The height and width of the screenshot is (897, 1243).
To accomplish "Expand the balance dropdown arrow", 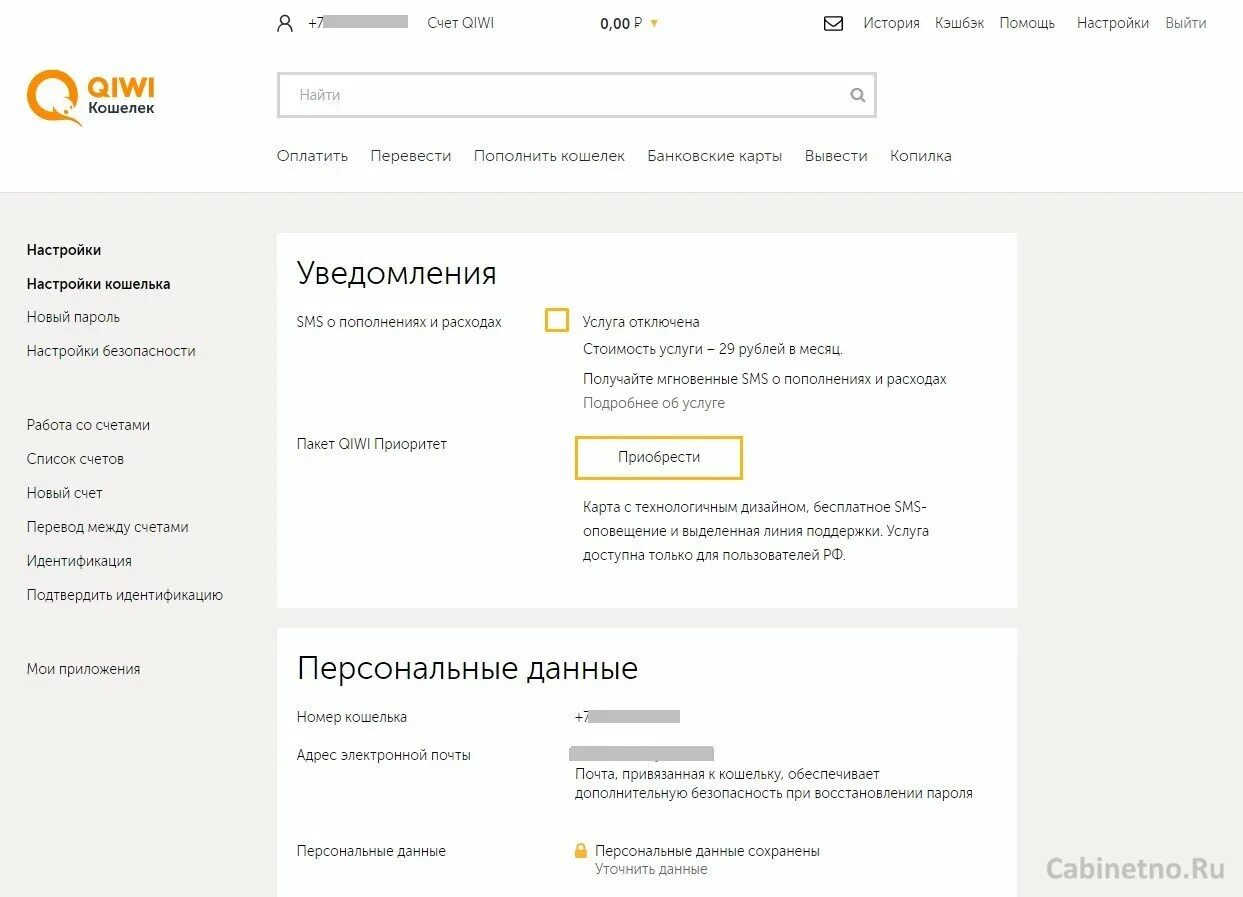I will (x=654, y=23).
